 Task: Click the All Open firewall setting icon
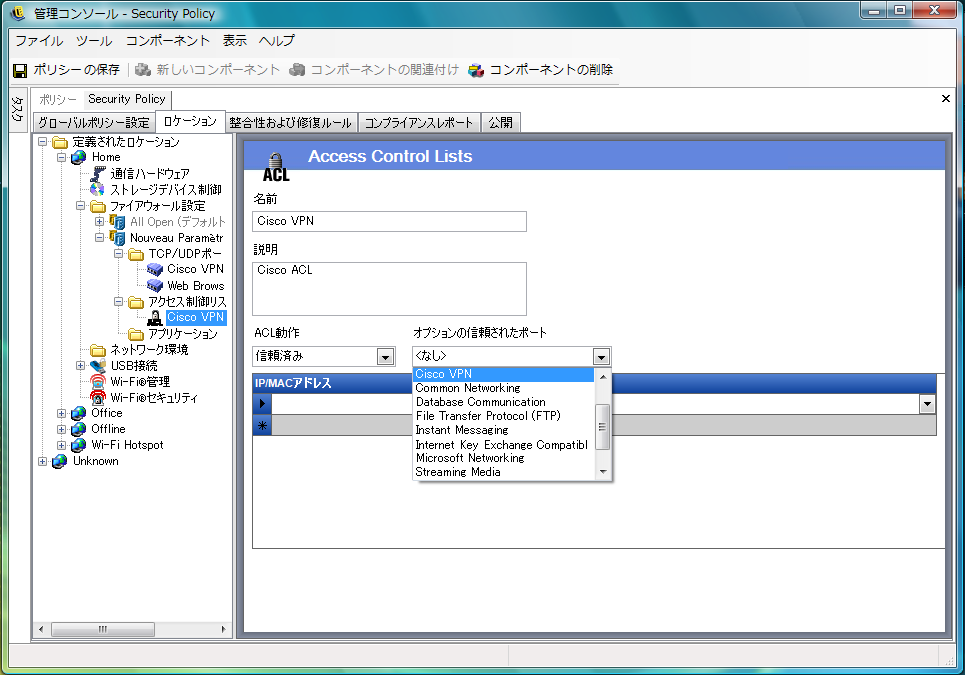click(x=117, y=222)
